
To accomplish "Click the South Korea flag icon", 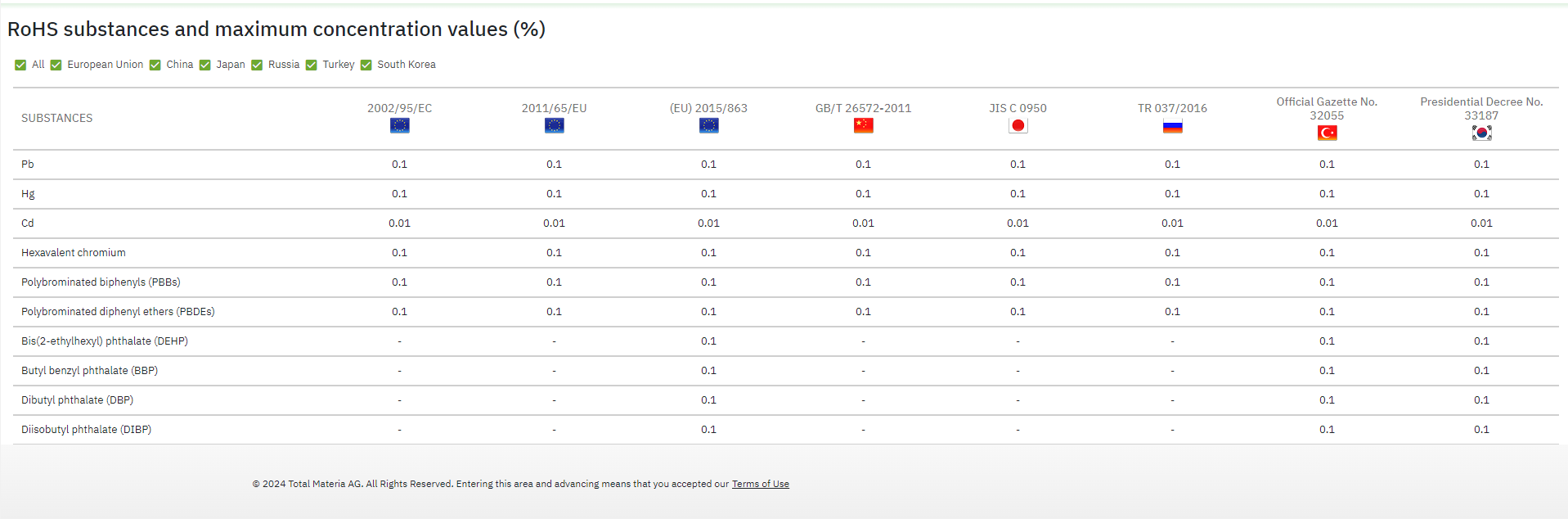I will (x=1481, y=133).
